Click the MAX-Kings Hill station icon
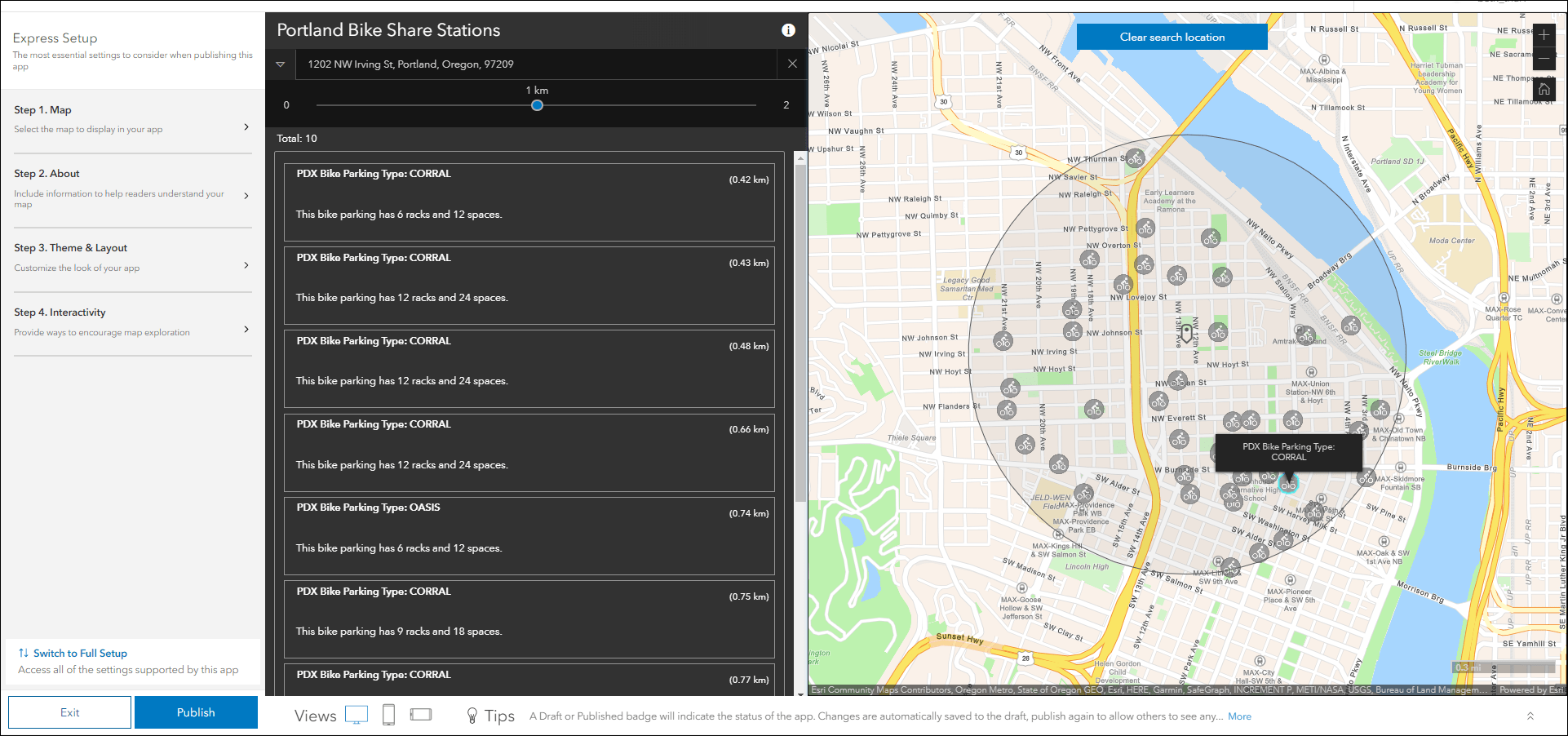The image size is (1568, 736). pos(1059,534)
